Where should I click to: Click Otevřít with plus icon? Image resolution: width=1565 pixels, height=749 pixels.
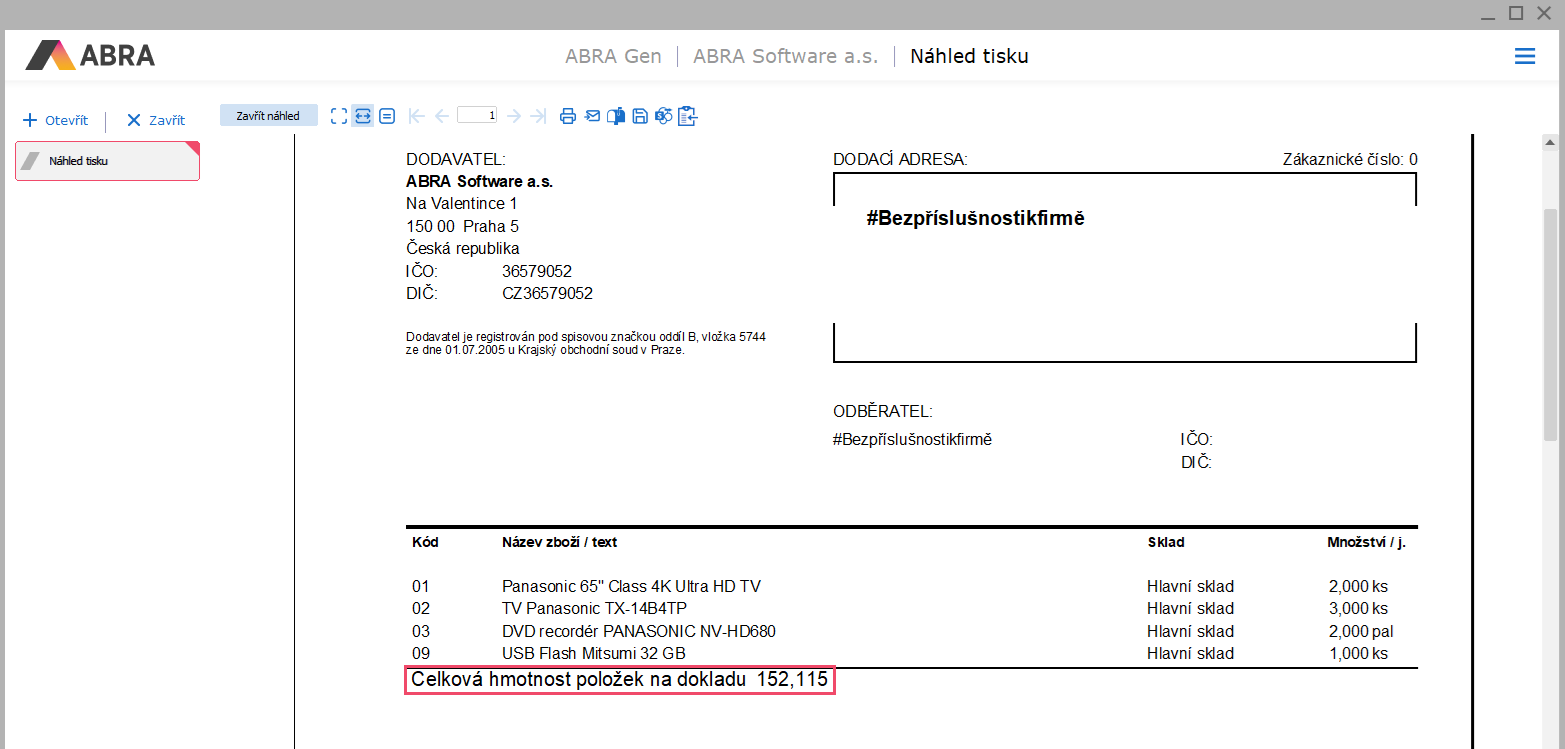click(x=56, y=120)
